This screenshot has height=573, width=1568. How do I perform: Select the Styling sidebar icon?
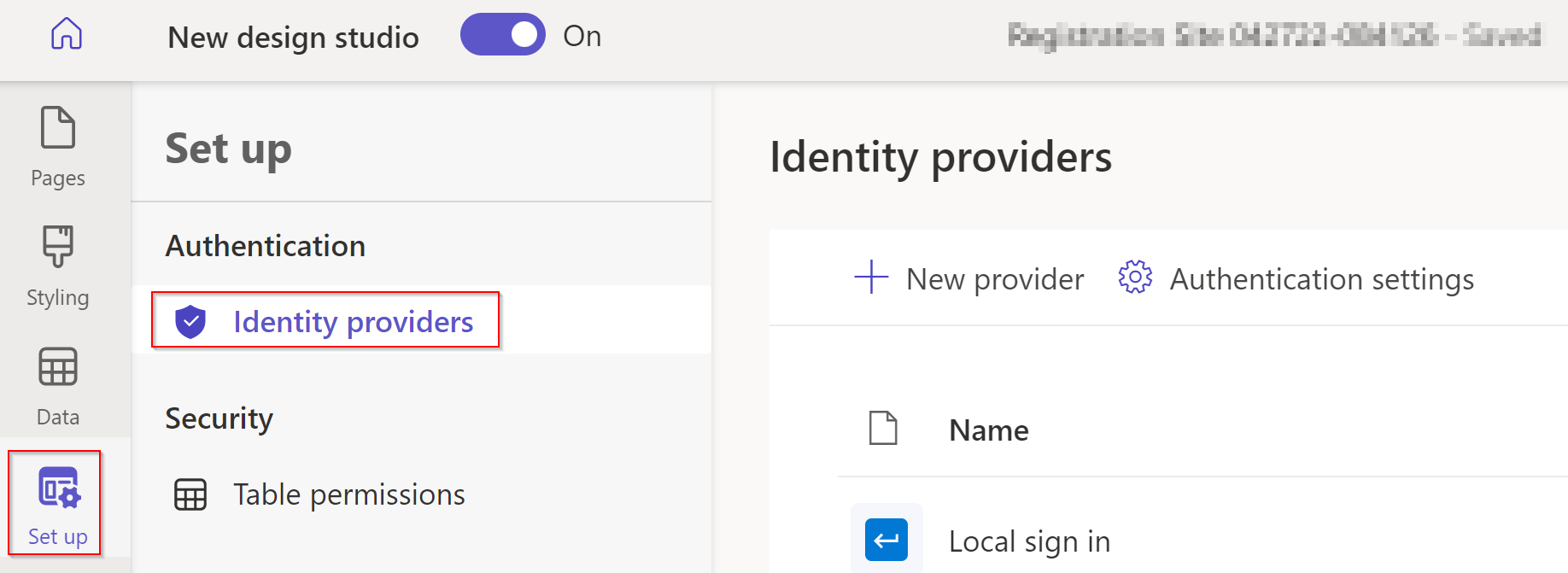coord(57,245)
